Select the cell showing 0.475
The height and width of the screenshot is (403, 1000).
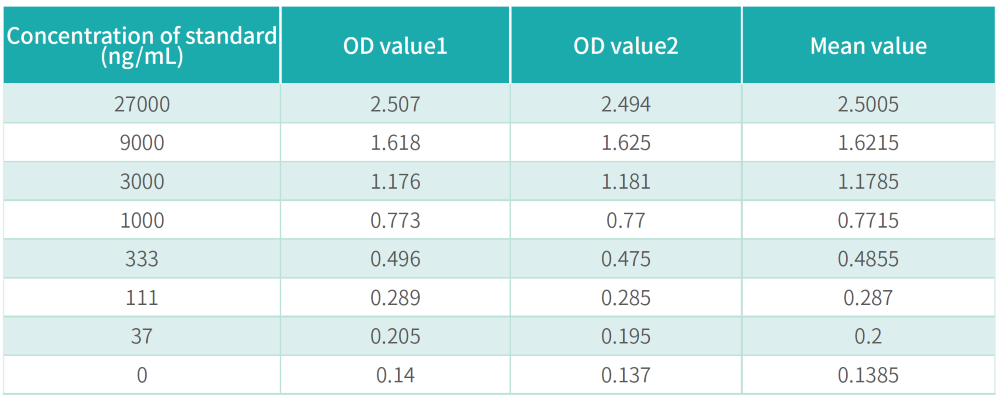[626, 259]
